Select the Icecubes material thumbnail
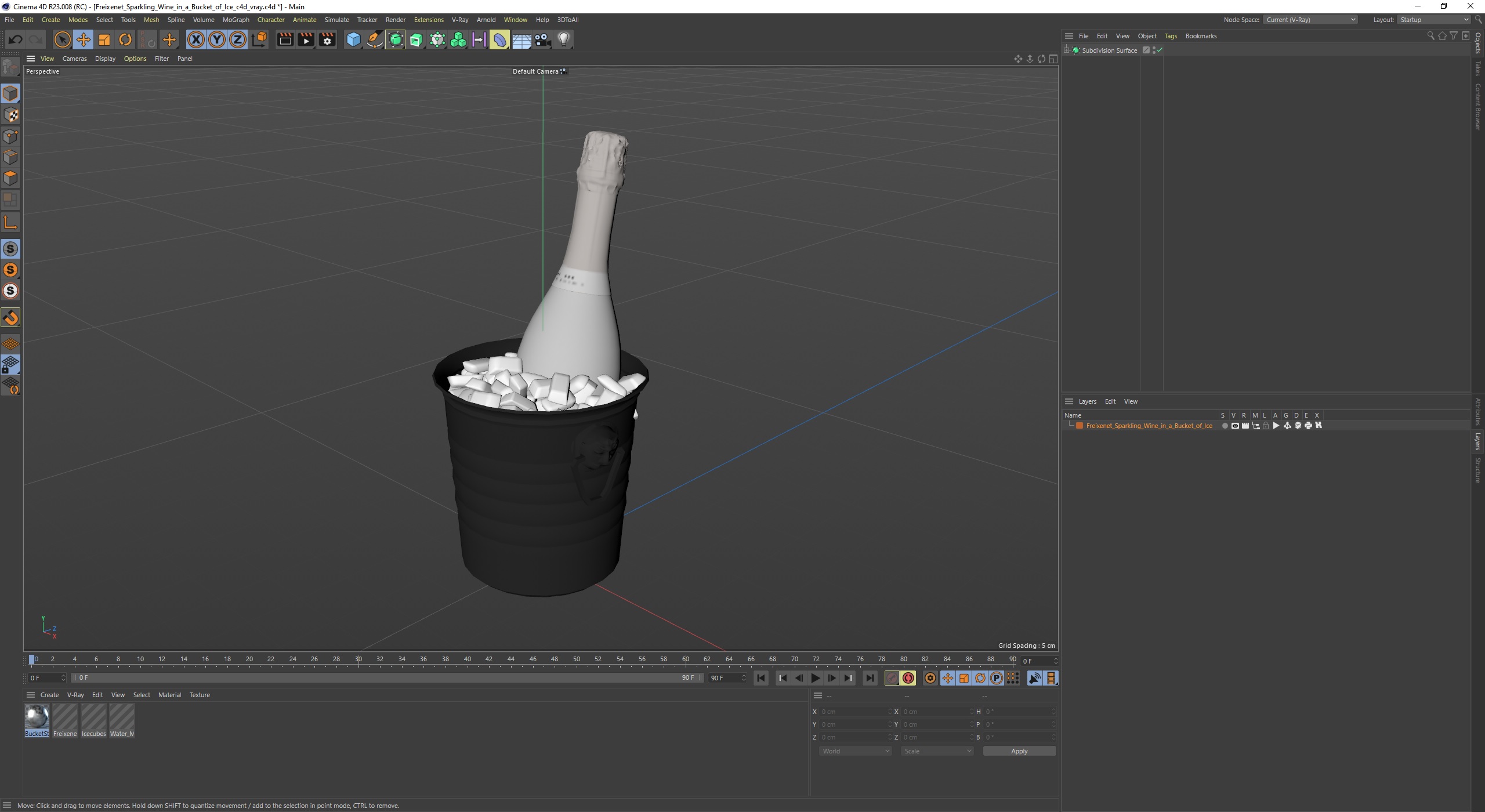This screenshot has height=812, width=1485. [93, 720]
